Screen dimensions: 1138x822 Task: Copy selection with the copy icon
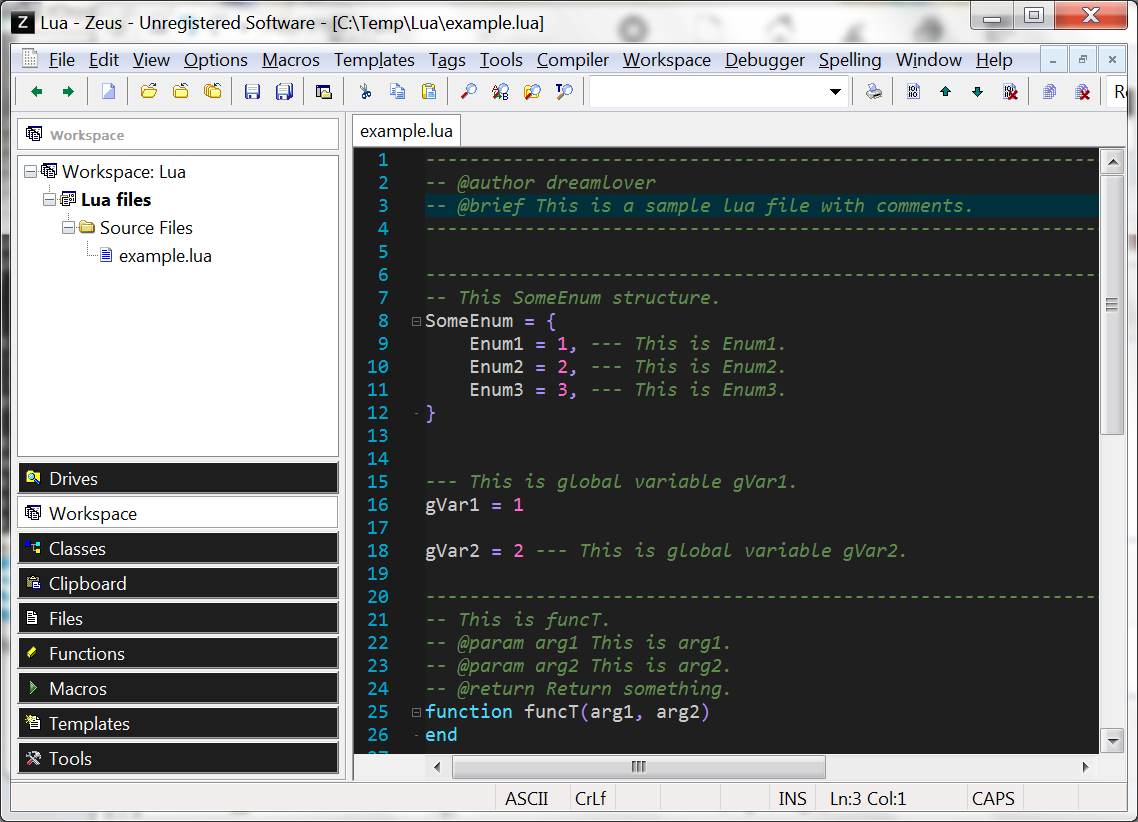[x=397, y=91]
